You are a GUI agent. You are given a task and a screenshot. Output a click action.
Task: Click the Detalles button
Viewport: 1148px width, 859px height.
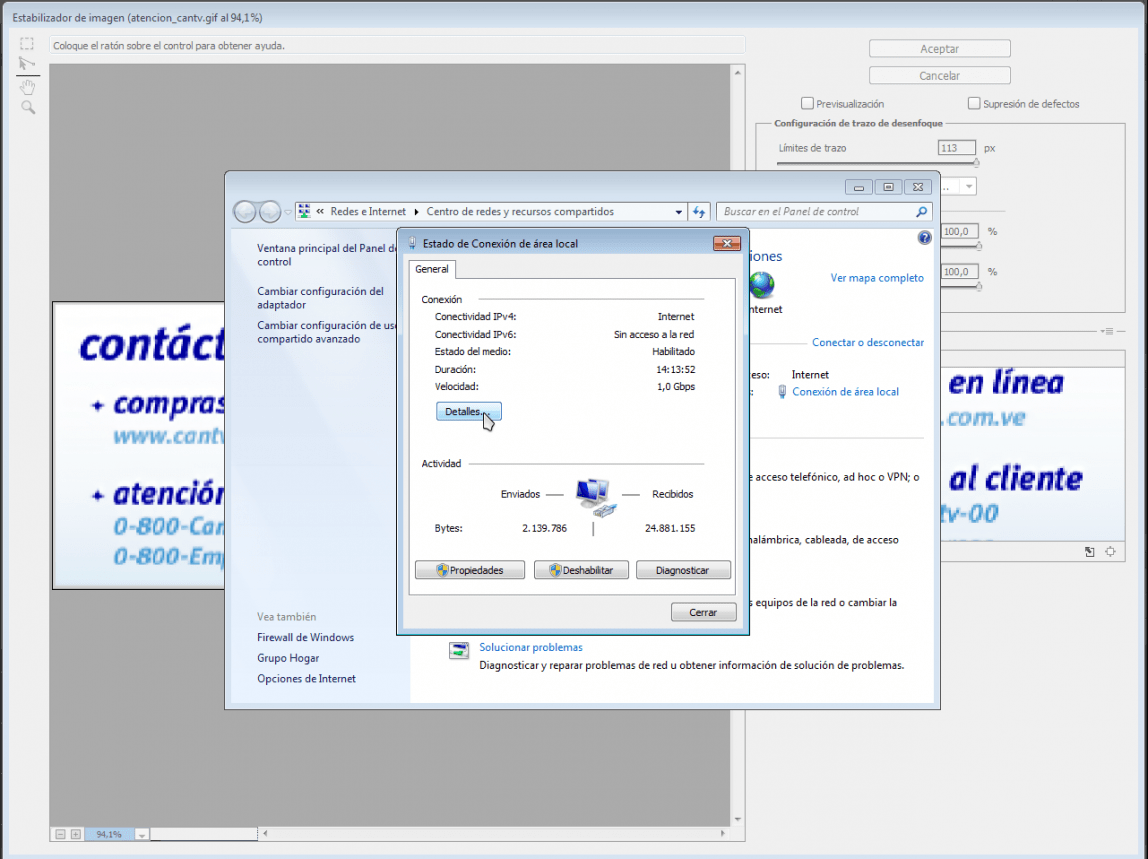(468, 411)
